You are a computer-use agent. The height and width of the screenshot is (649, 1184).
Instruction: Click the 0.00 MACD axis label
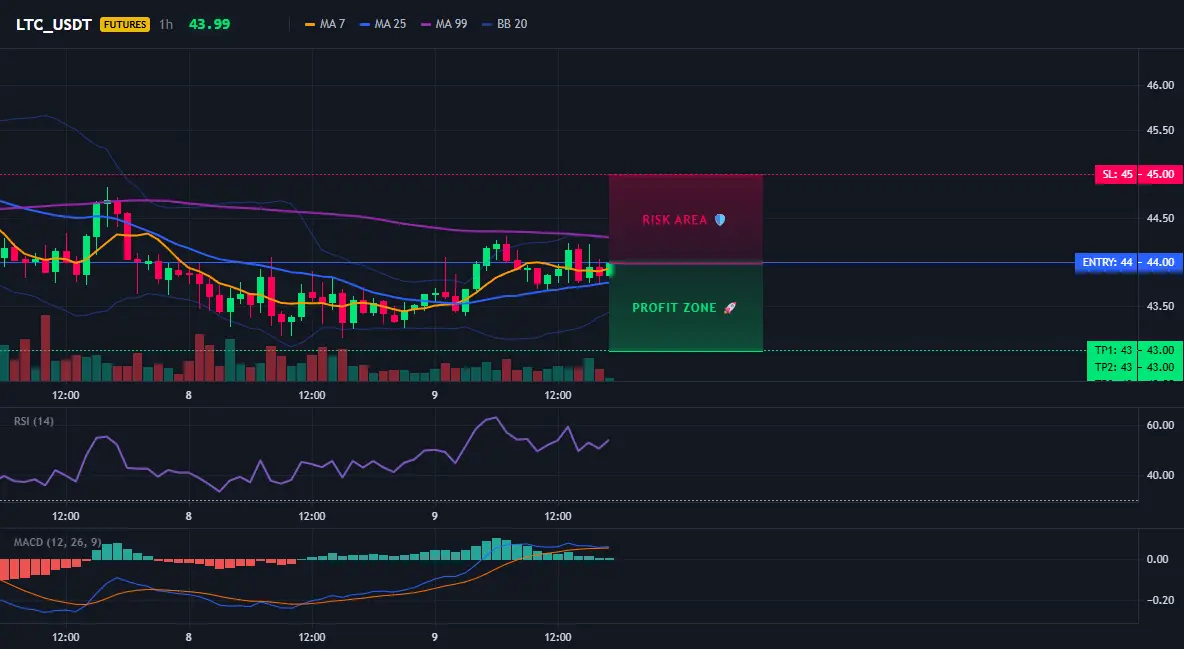(x=1158, y=559)
